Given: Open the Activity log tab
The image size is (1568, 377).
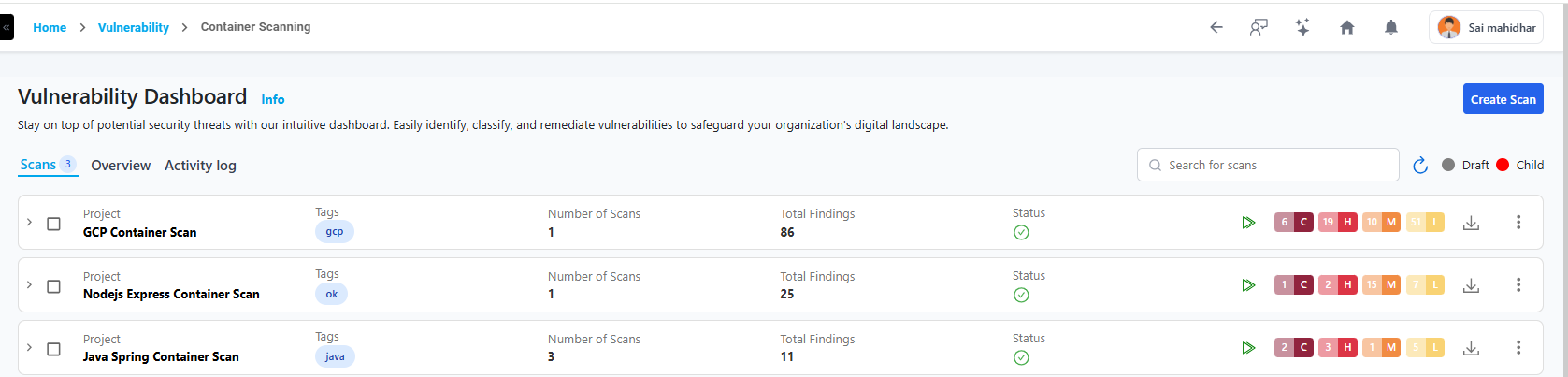Looking at the screenshot, I should 200,166.
